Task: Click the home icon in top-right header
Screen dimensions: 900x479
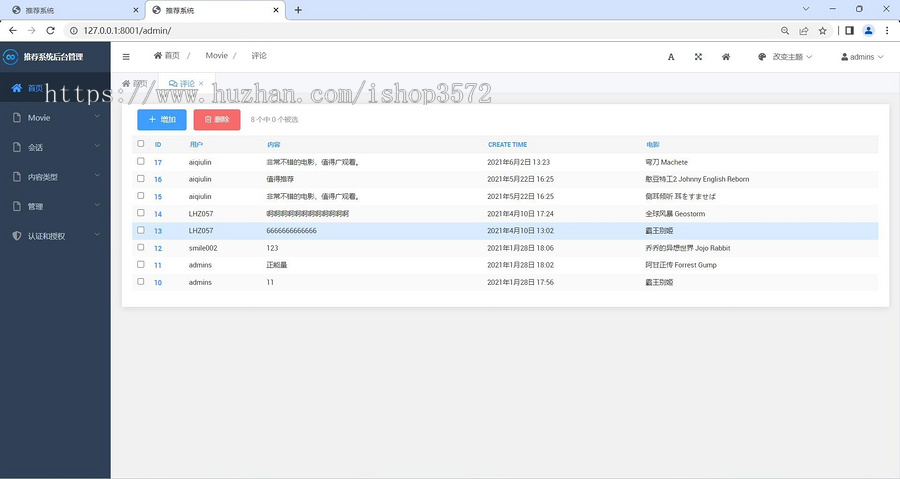Action: pos(726,57)
